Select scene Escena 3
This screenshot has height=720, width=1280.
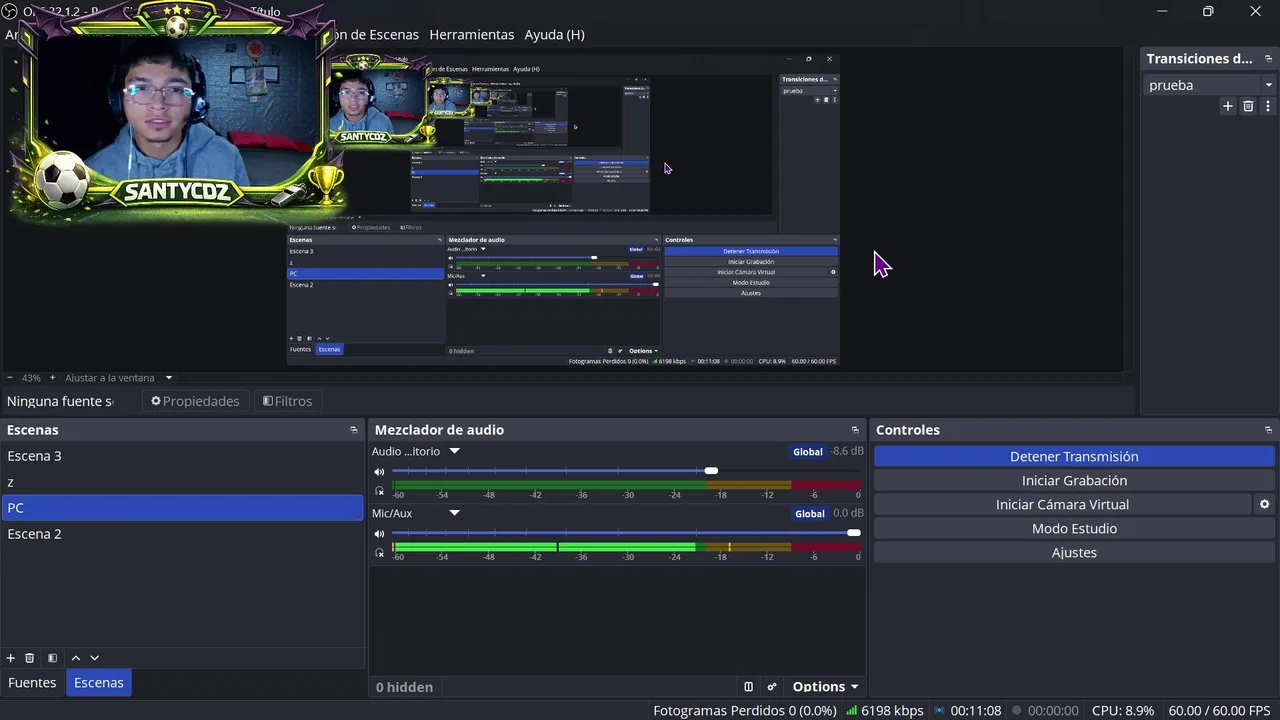(182, 456)
